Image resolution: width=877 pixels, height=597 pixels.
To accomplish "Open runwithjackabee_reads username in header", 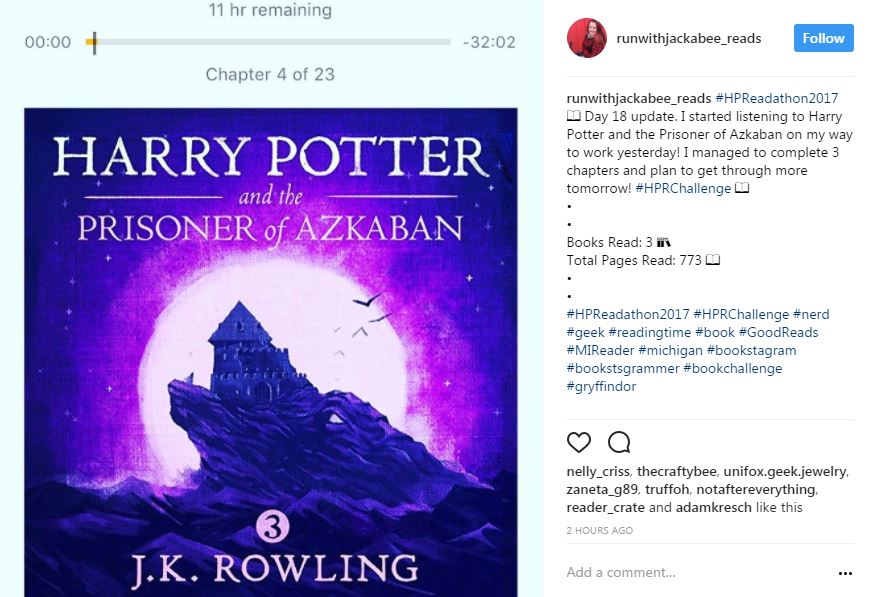I will click(x=689, y=38).
